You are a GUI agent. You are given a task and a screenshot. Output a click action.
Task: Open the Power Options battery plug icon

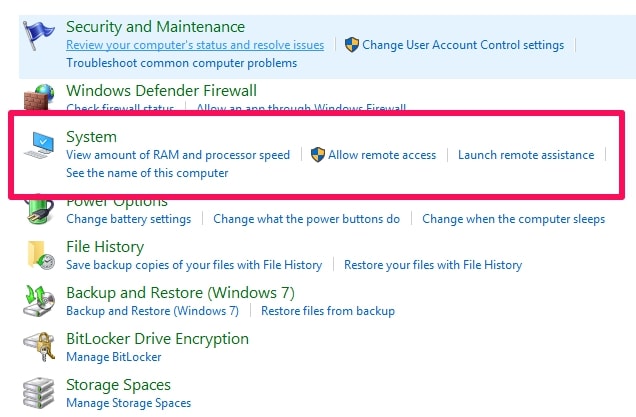(39, 211)
